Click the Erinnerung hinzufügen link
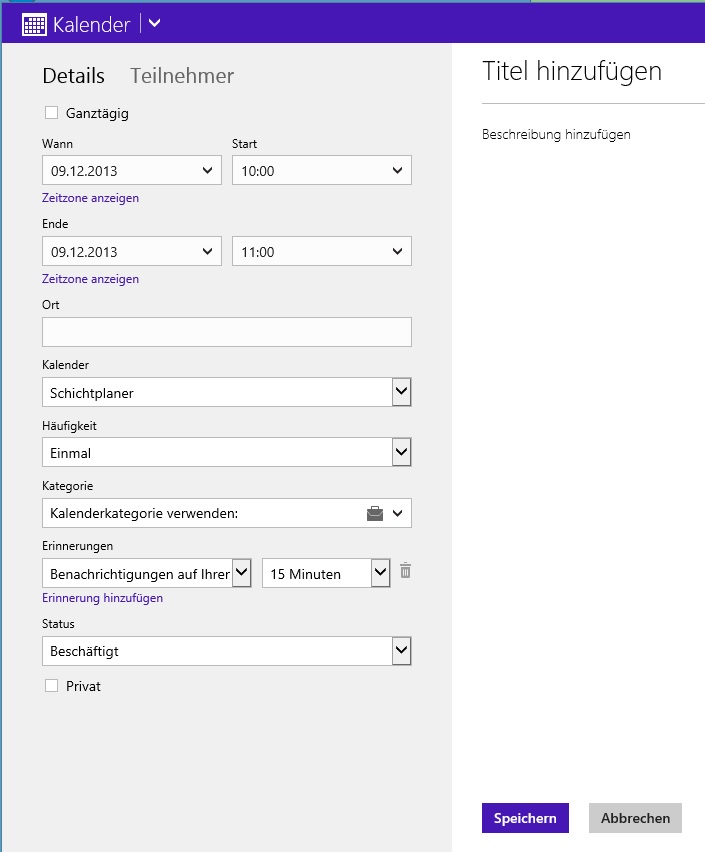705x852 pixels. tap(102, 598)
